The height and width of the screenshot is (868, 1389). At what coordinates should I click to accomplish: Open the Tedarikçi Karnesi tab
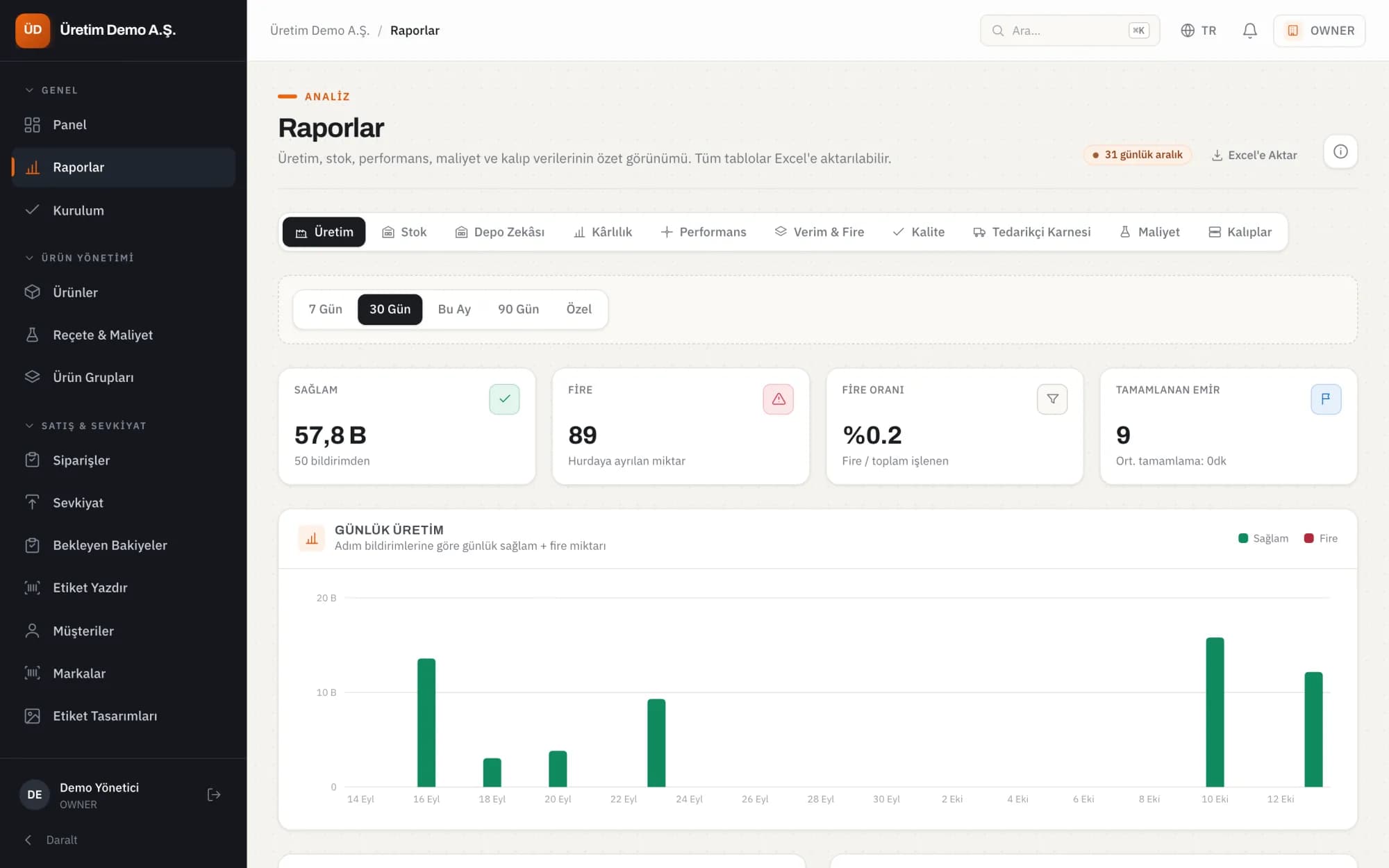tap(1032, 232)
